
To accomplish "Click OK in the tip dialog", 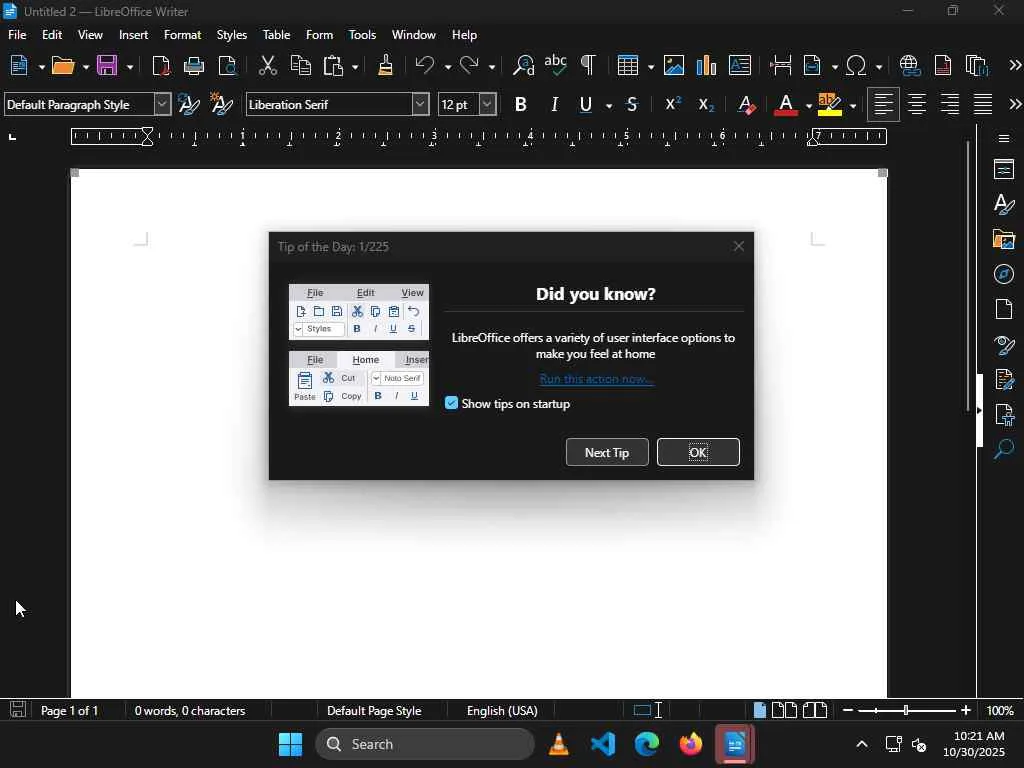I will [x=698, y=452].
